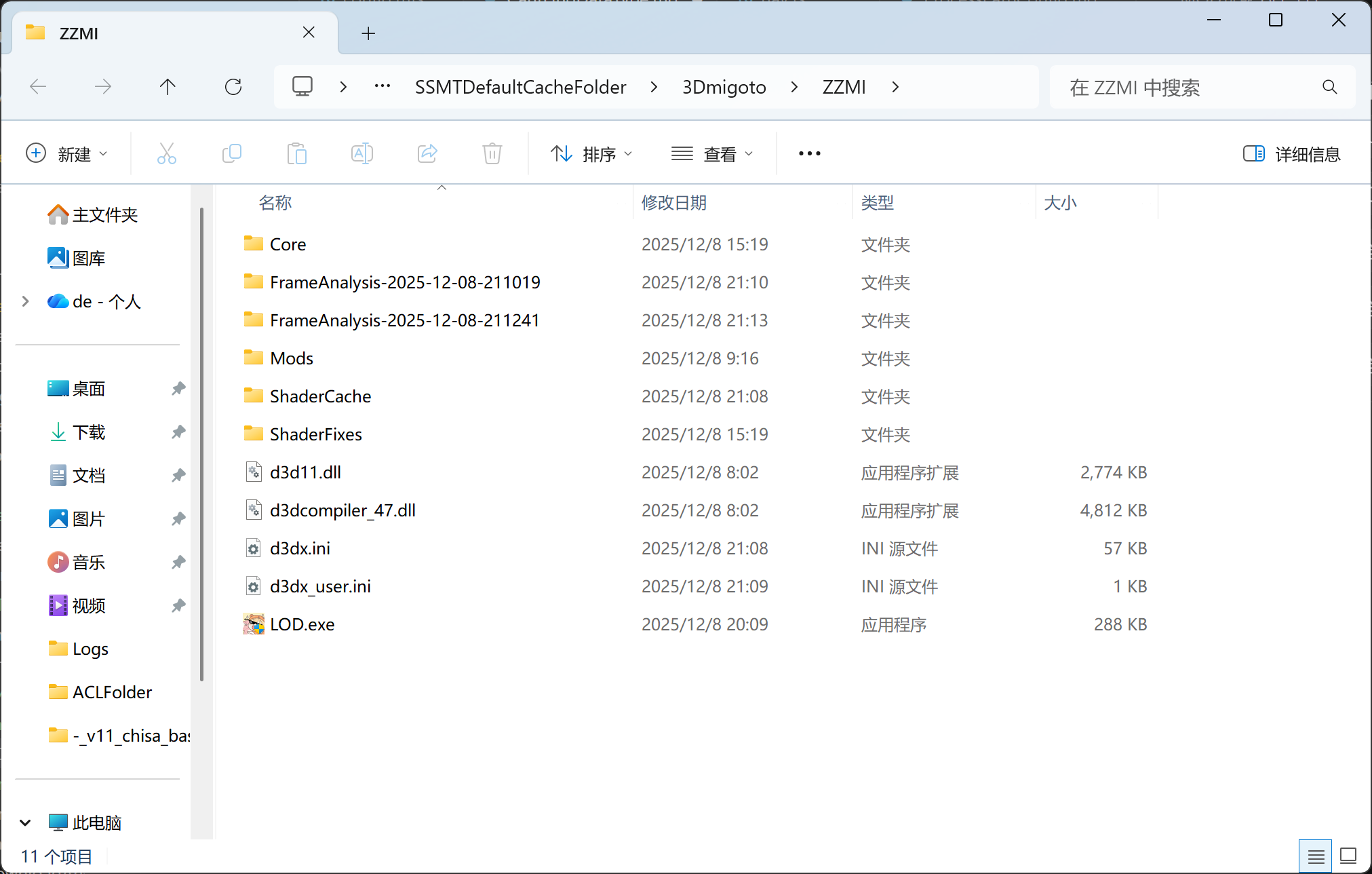This screenshot has height=874, width=1372.
Task: Toggle the 详细信息 details pane
Action: click(1291, 154)
